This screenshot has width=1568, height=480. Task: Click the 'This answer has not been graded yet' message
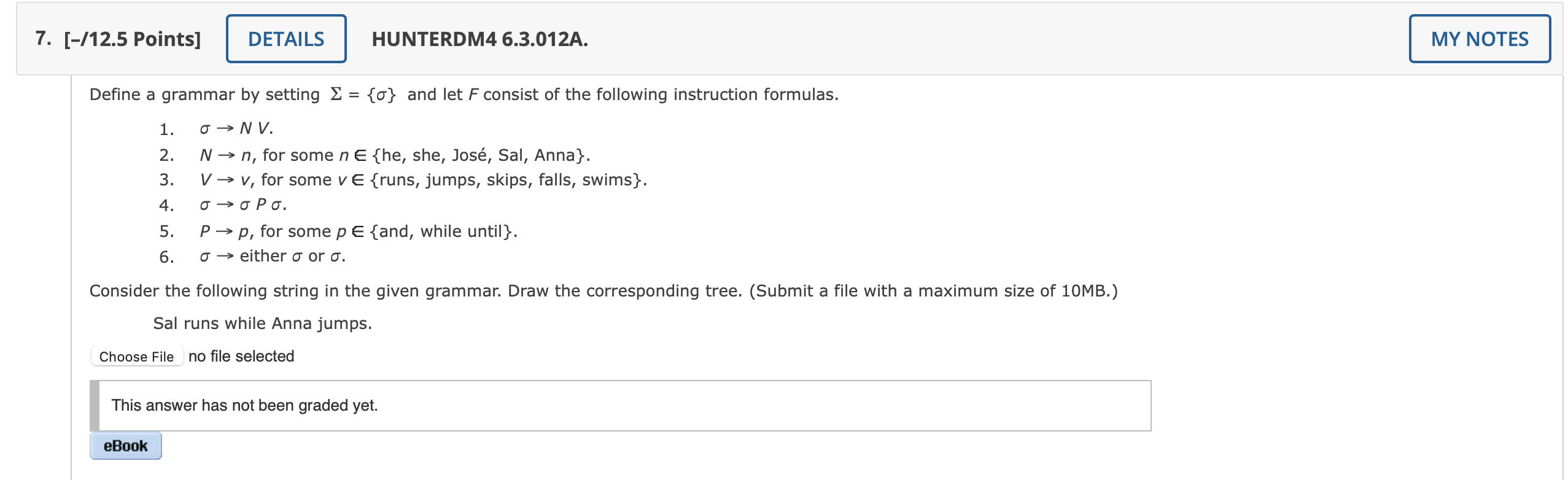coord(244,405)
